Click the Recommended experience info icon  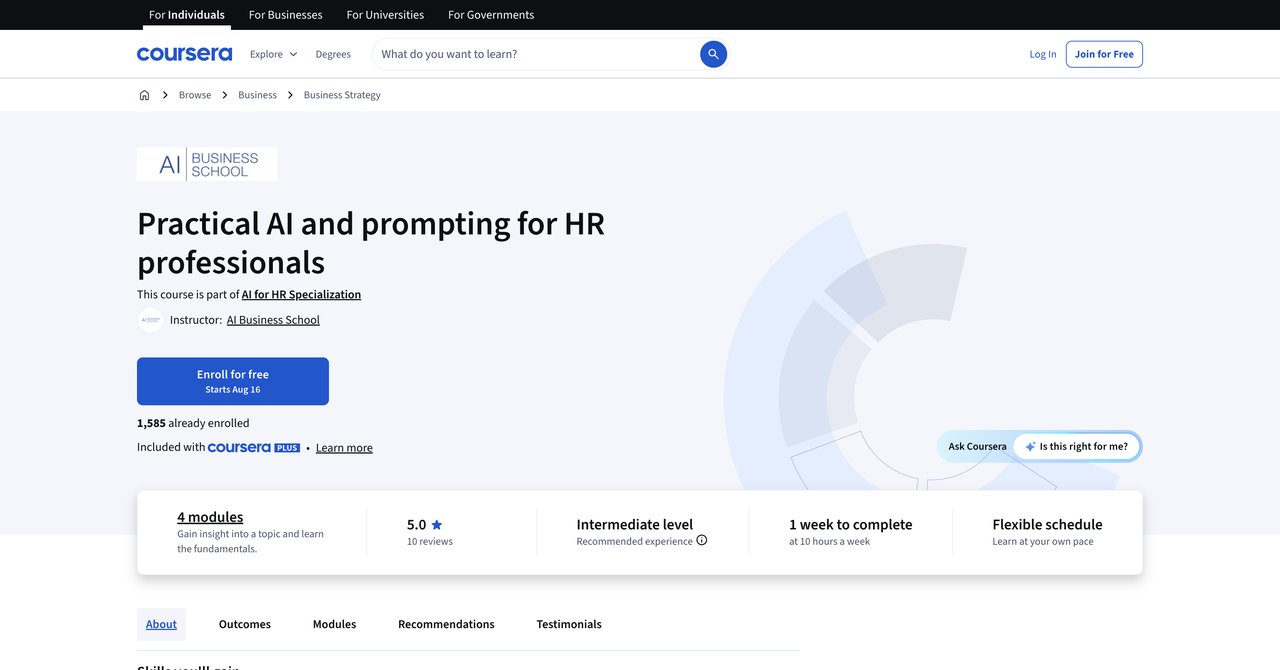point(702,540)
